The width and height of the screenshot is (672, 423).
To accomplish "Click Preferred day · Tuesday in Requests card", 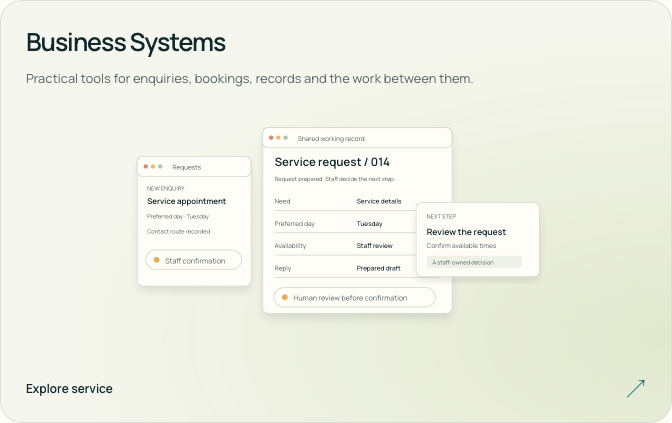I will pyautogui.click(x=178, y=216).
